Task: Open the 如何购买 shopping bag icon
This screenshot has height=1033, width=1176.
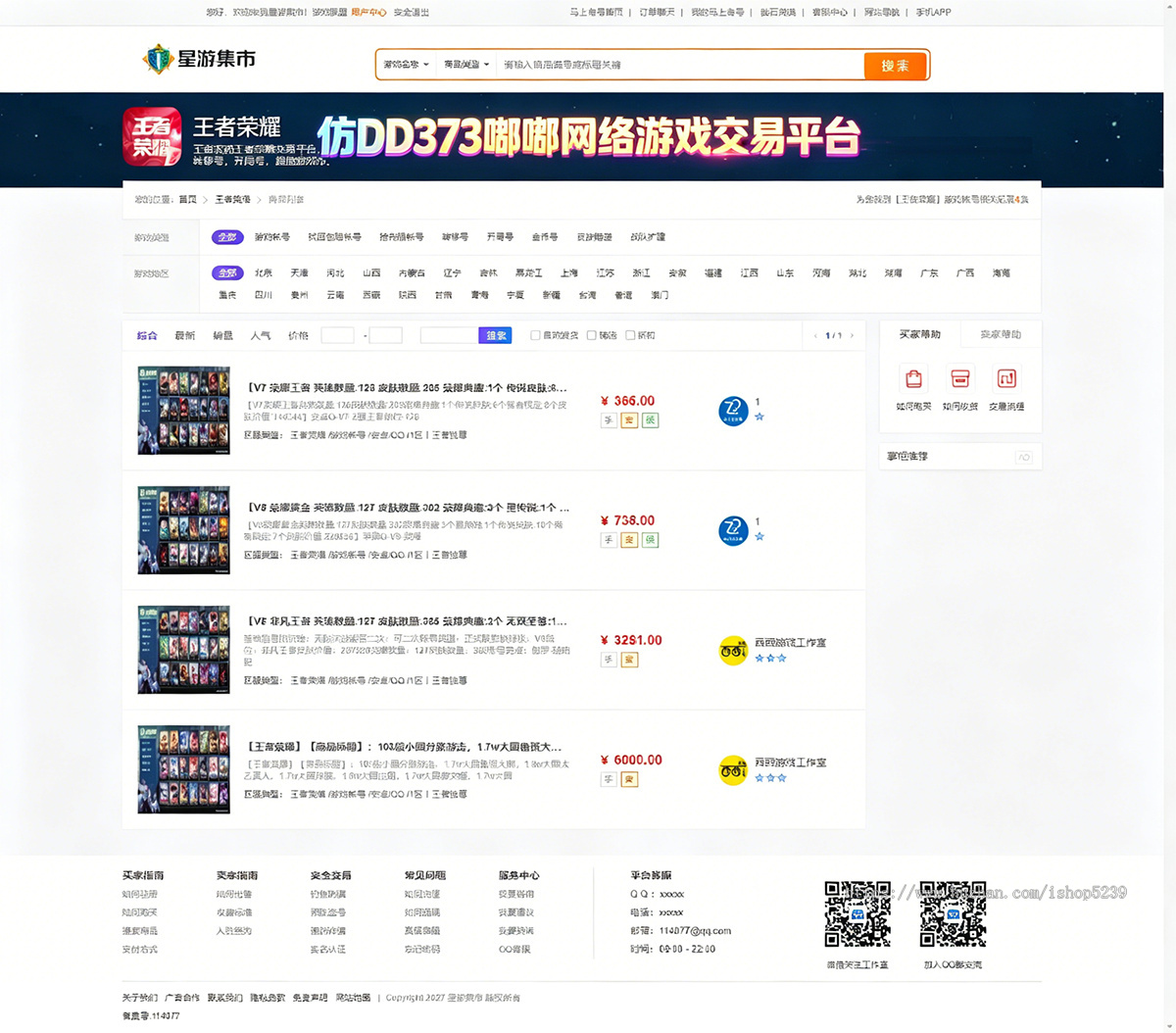Action: click(x=913, y=378)
